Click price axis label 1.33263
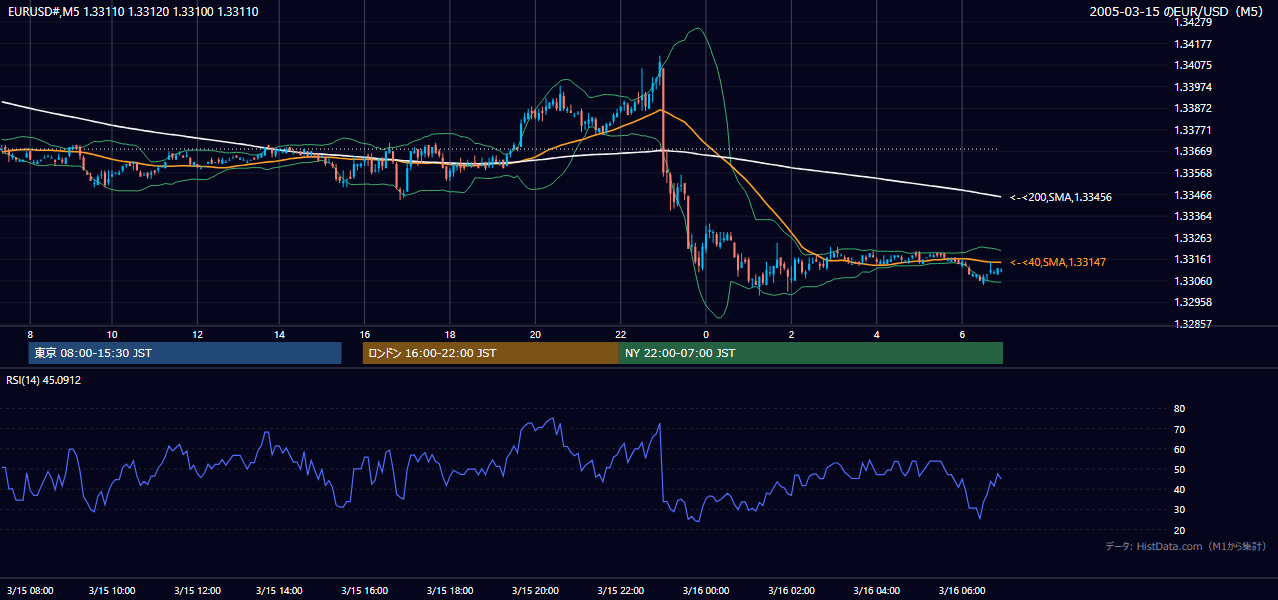1278x600 pixels. coord(1194,238)
